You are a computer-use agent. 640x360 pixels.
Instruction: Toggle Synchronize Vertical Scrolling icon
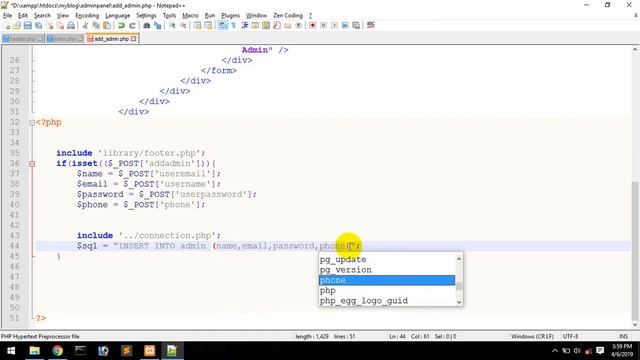197,25
